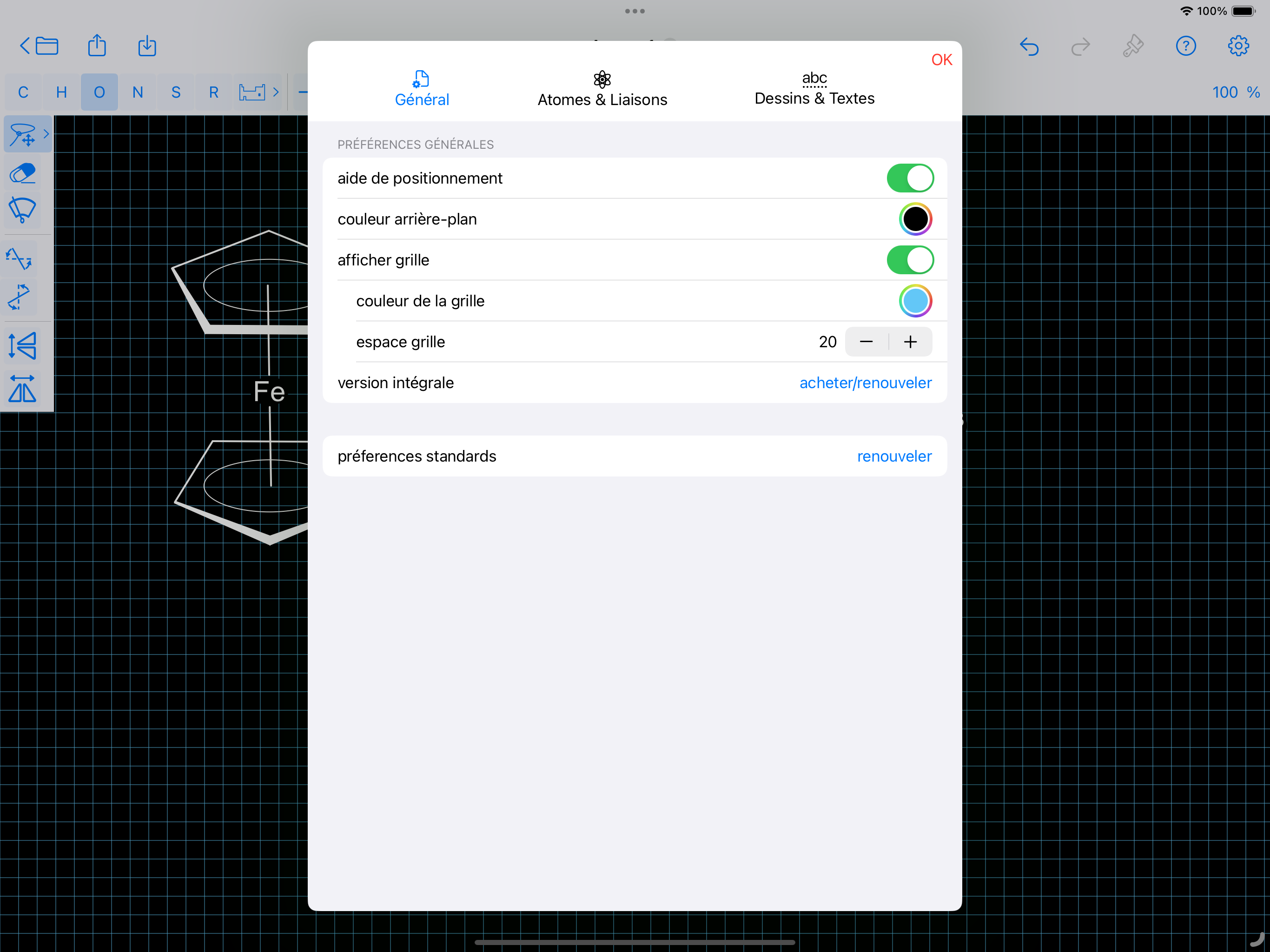Expand lasso tool options chevron
This screenshot has height=952, width=1270.
46,134
